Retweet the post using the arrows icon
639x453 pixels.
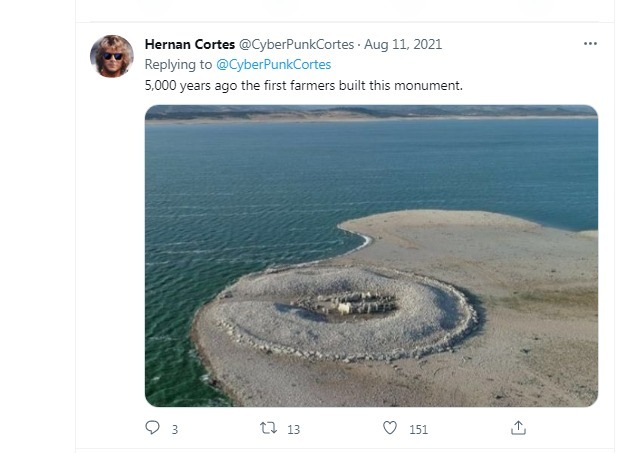tap(267, 428)
